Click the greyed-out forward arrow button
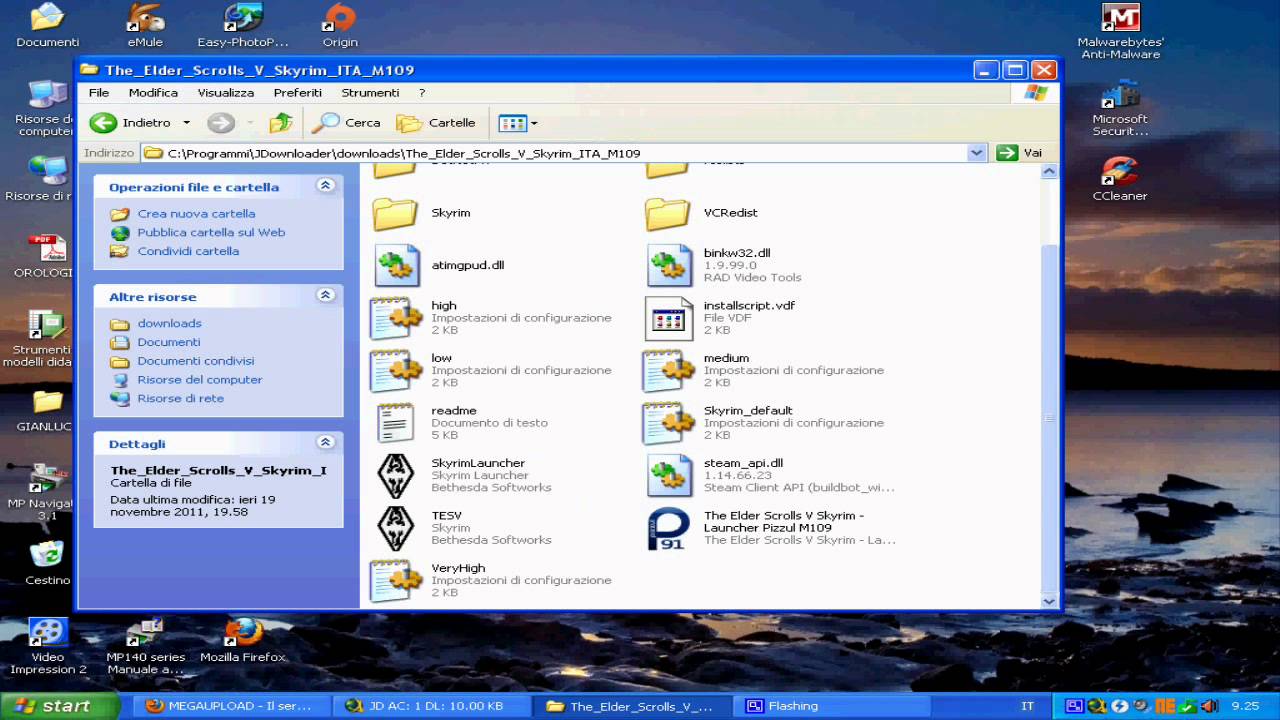 click(221, 123)
